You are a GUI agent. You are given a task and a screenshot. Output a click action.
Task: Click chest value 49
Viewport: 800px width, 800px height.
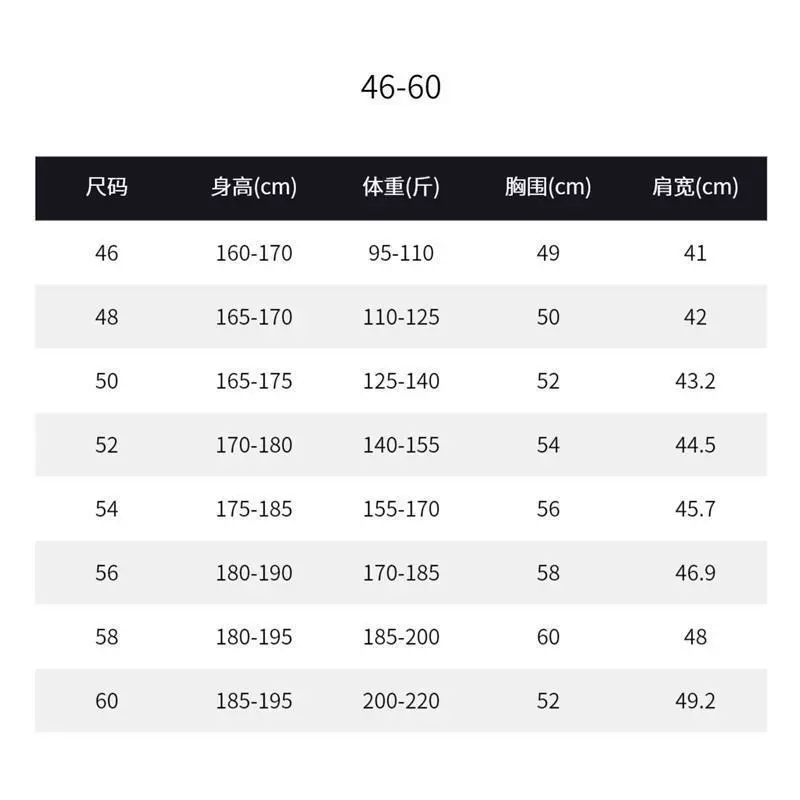point(548,253)
